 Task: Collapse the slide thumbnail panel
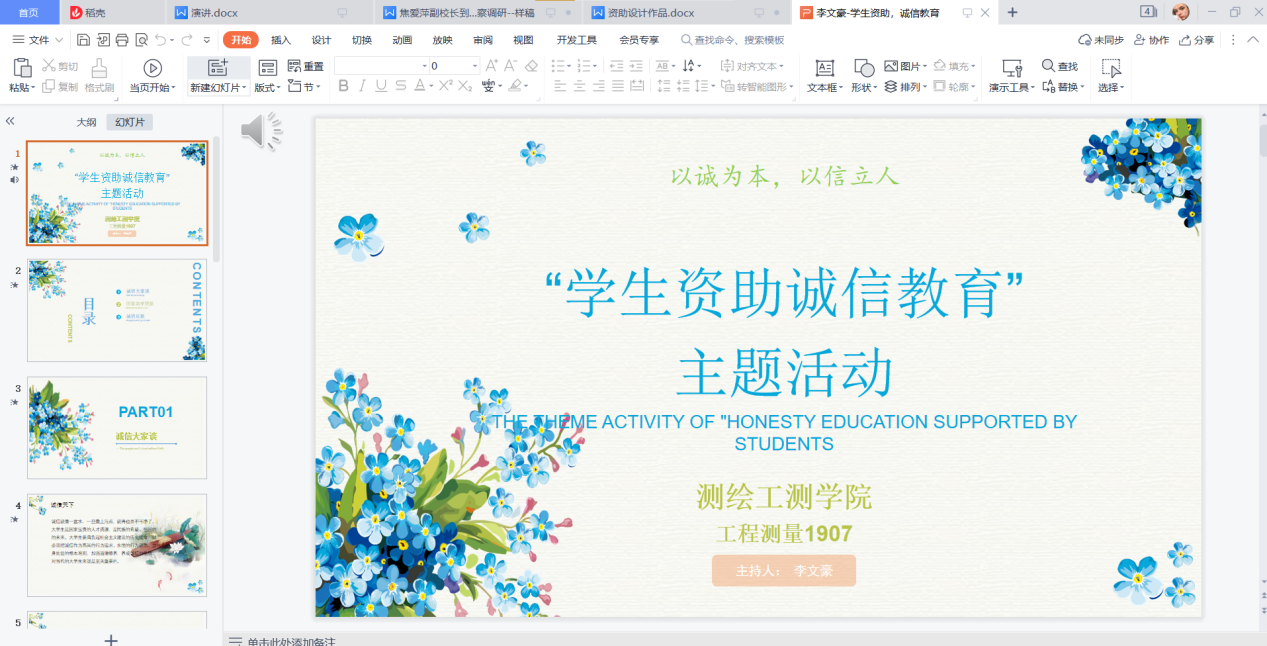(10, 121)
